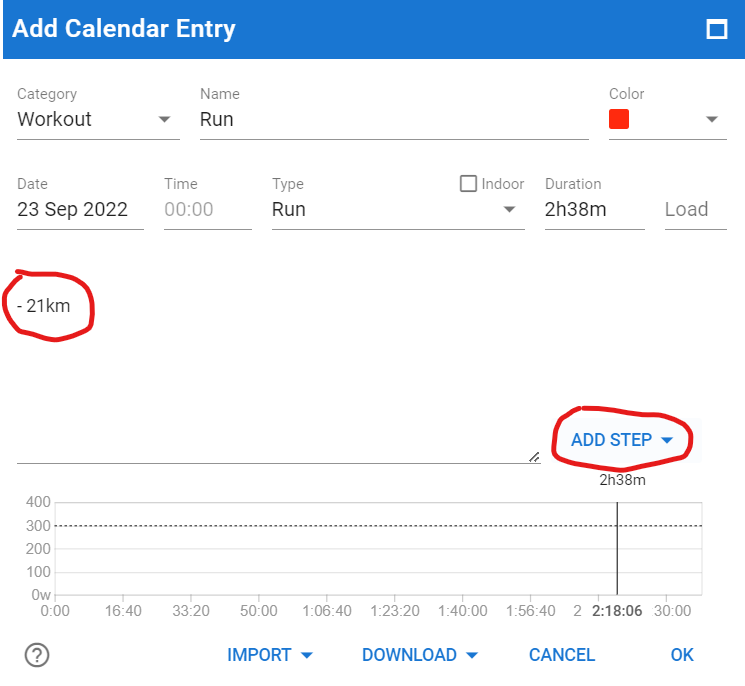Open the Category Workout dropdown
This screenshot has height=686, width=745.
pyautogui.click(x=98, y=119)
